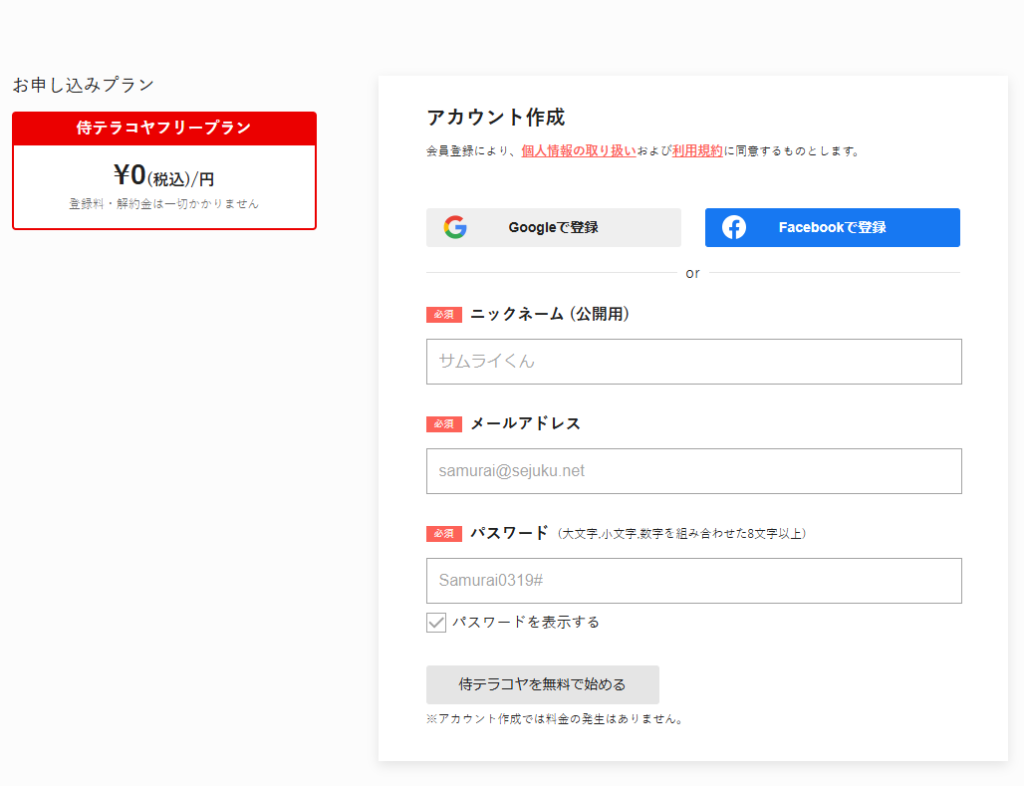Focus the メールアドレス email input field
The image size is (1024, 786).
[694, 471]
